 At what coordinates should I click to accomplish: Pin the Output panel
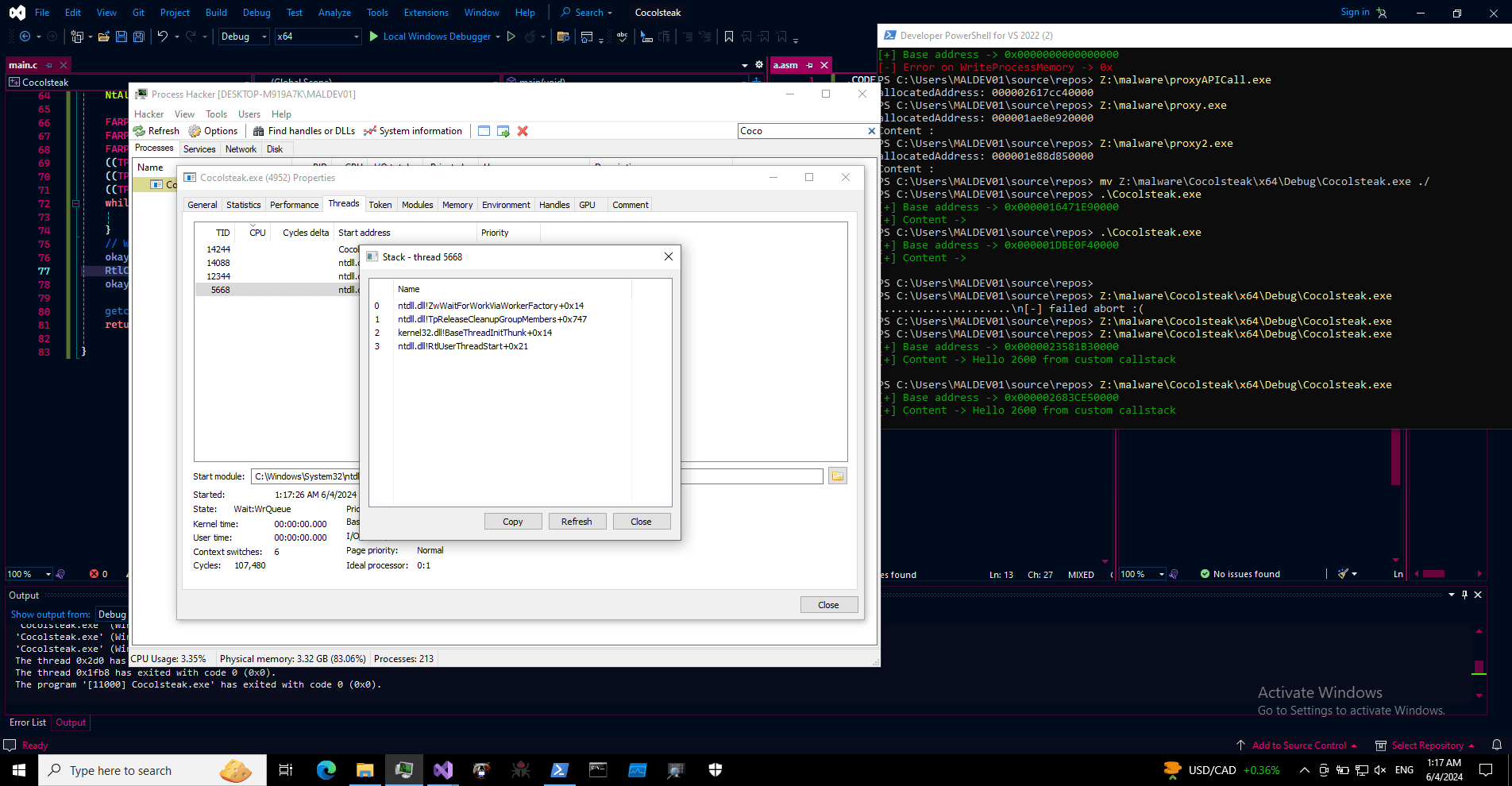pyautogui.click(x=1465, y=595)
